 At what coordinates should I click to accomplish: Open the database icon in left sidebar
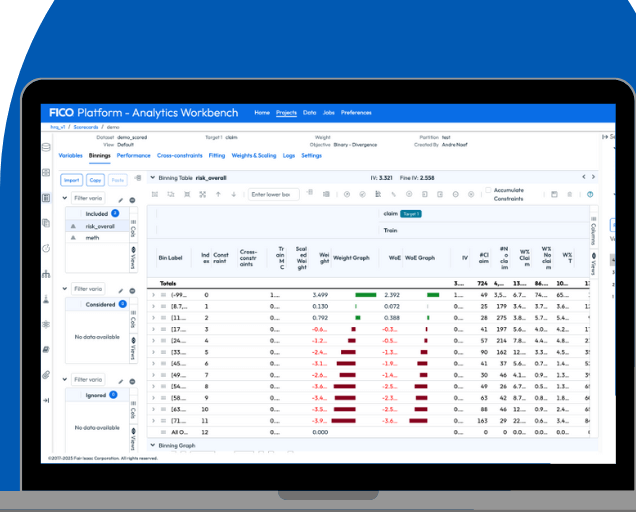(46, 147)
